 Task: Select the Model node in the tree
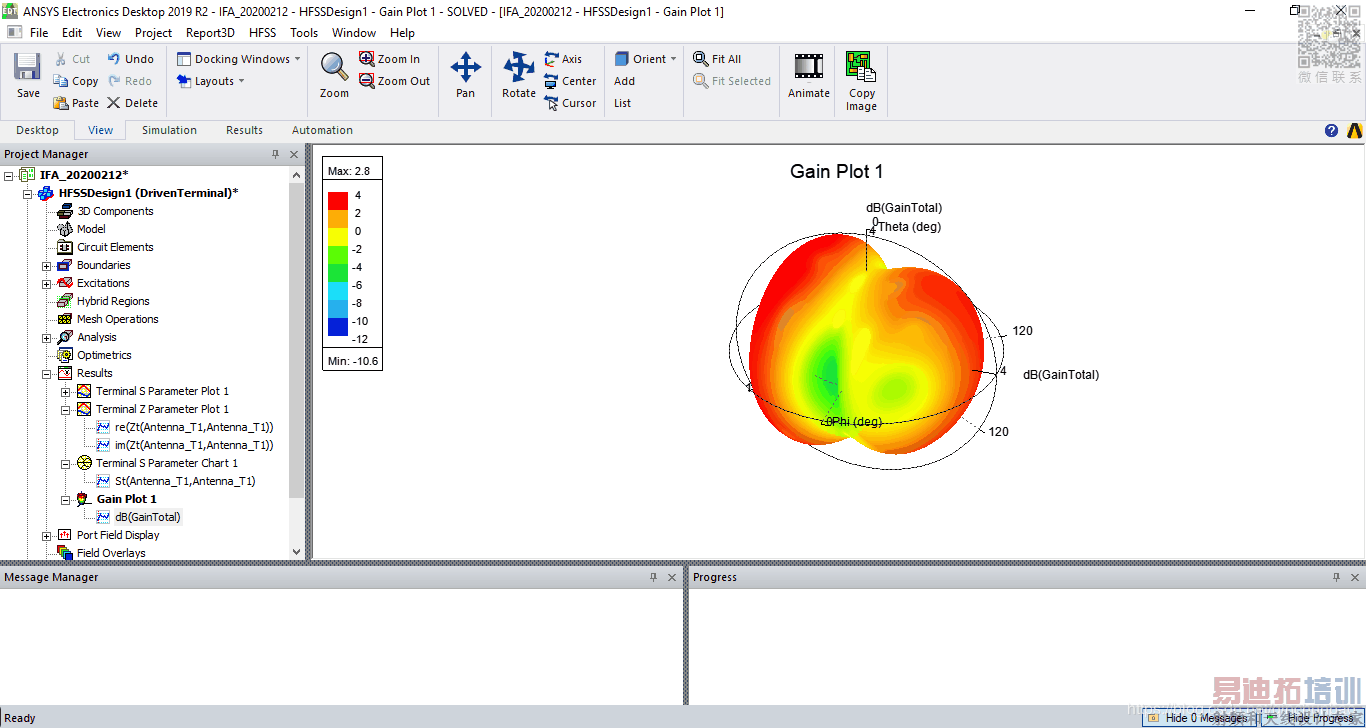pyautogui.click(x=91, y=229)
